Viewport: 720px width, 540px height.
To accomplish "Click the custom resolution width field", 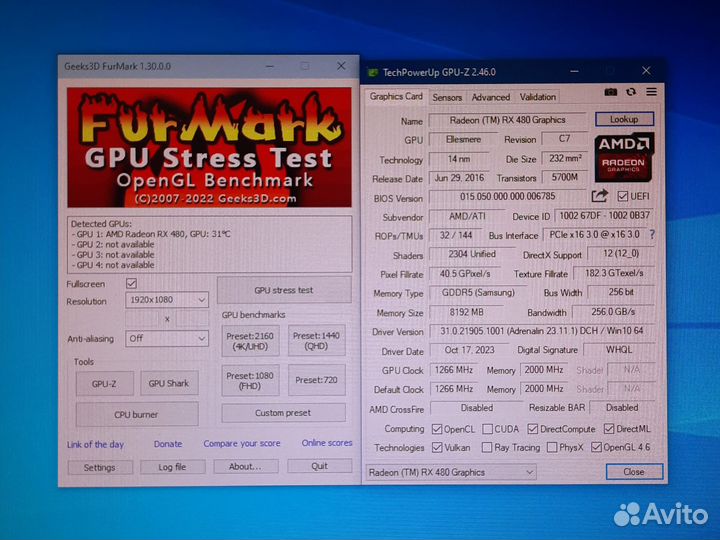I will [142, 319].
